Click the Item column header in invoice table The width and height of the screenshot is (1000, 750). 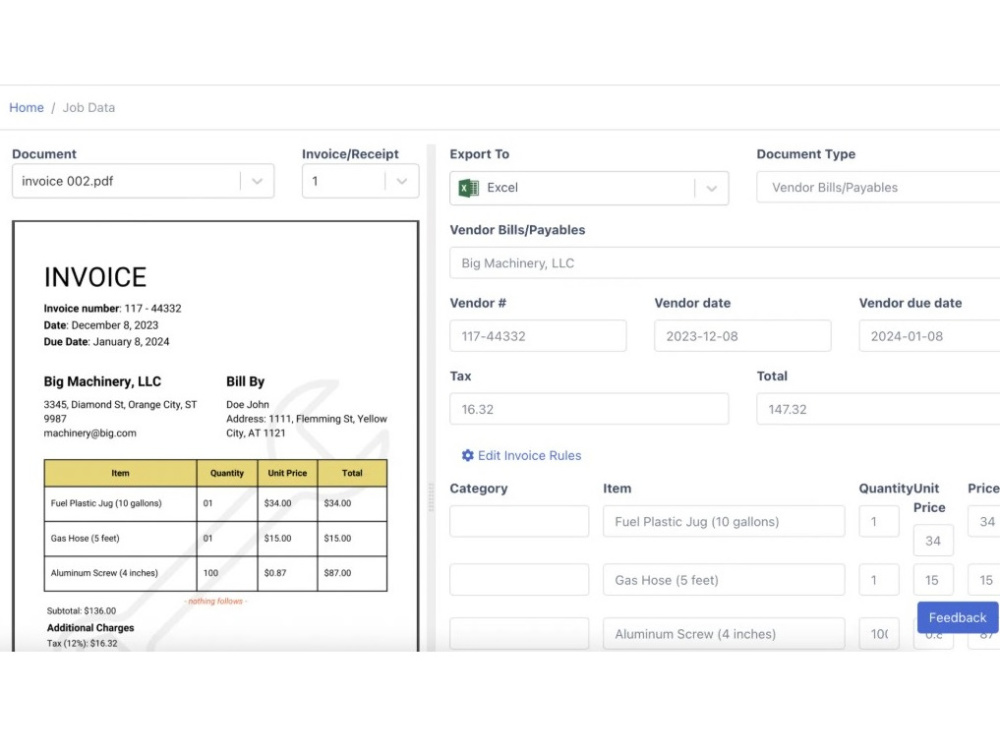[120, 473]
